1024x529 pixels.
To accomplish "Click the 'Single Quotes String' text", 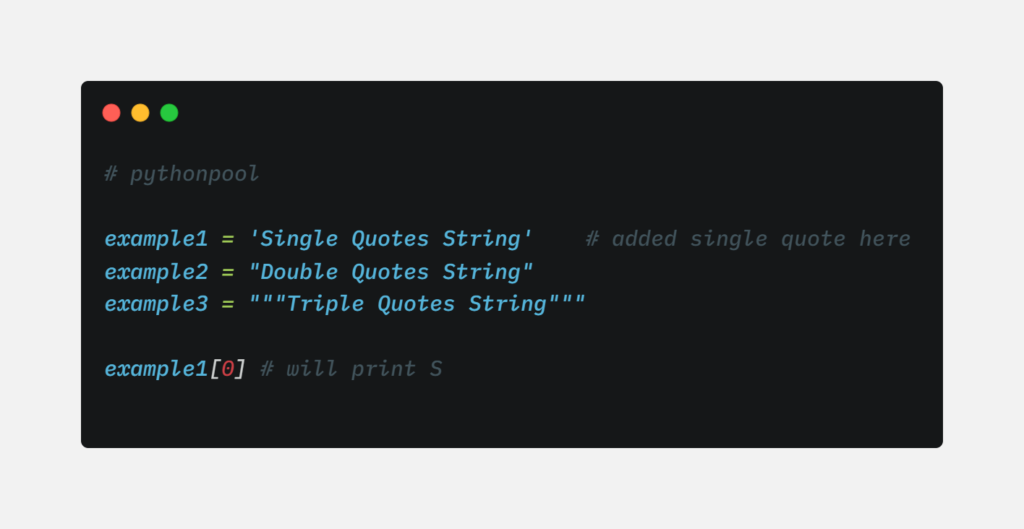I will [391, 239].
